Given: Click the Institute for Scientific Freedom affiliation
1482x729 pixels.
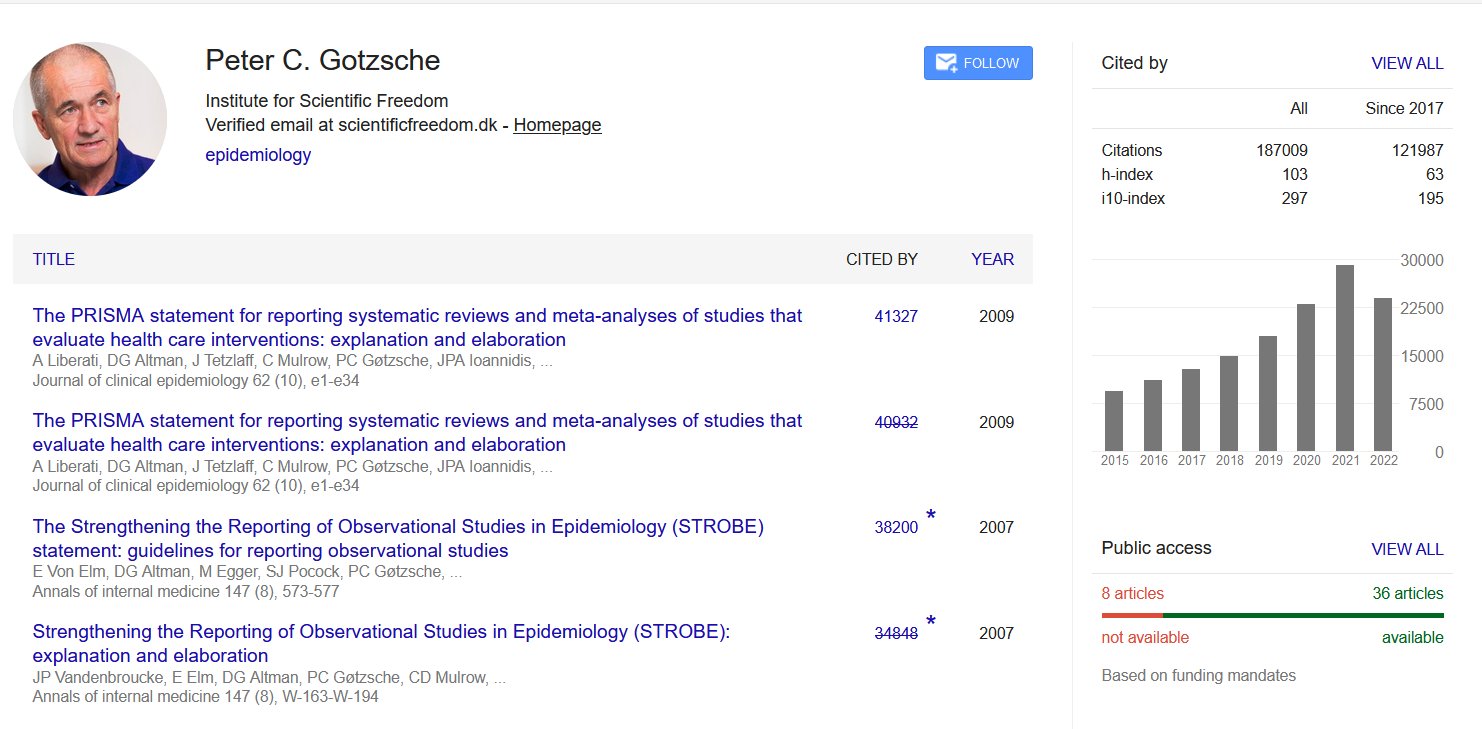Looking at the screenshot, I should pos(327,101).
